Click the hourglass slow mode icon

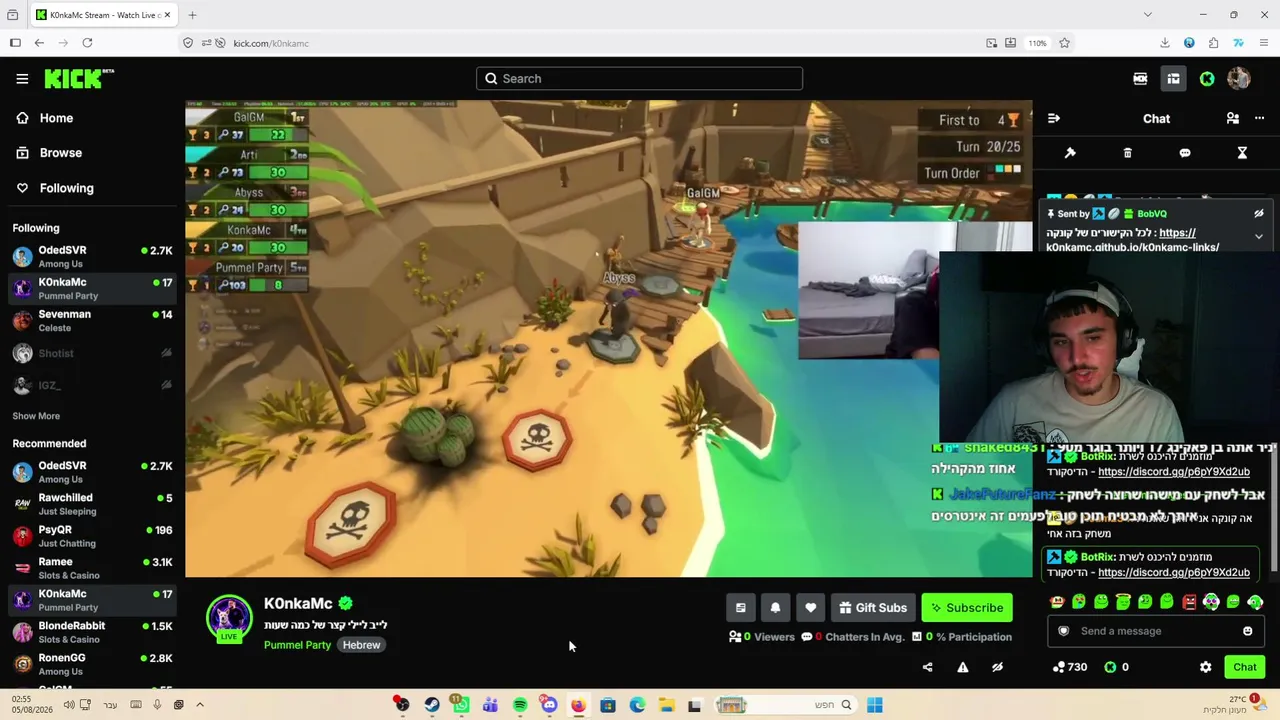click(1242, 153)
